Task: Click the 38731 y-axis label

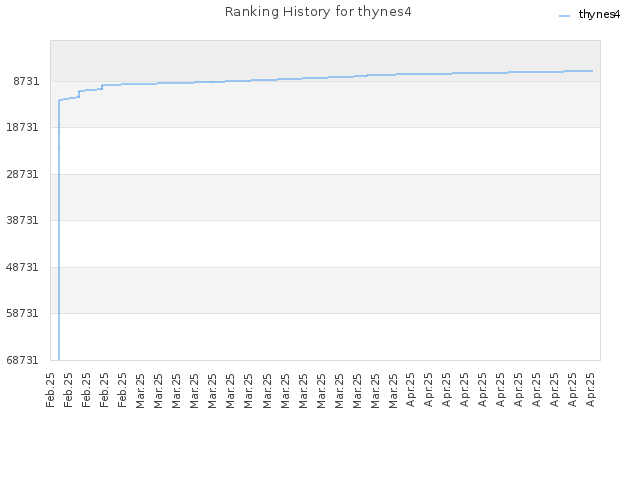Action: (x=22, y=220)
